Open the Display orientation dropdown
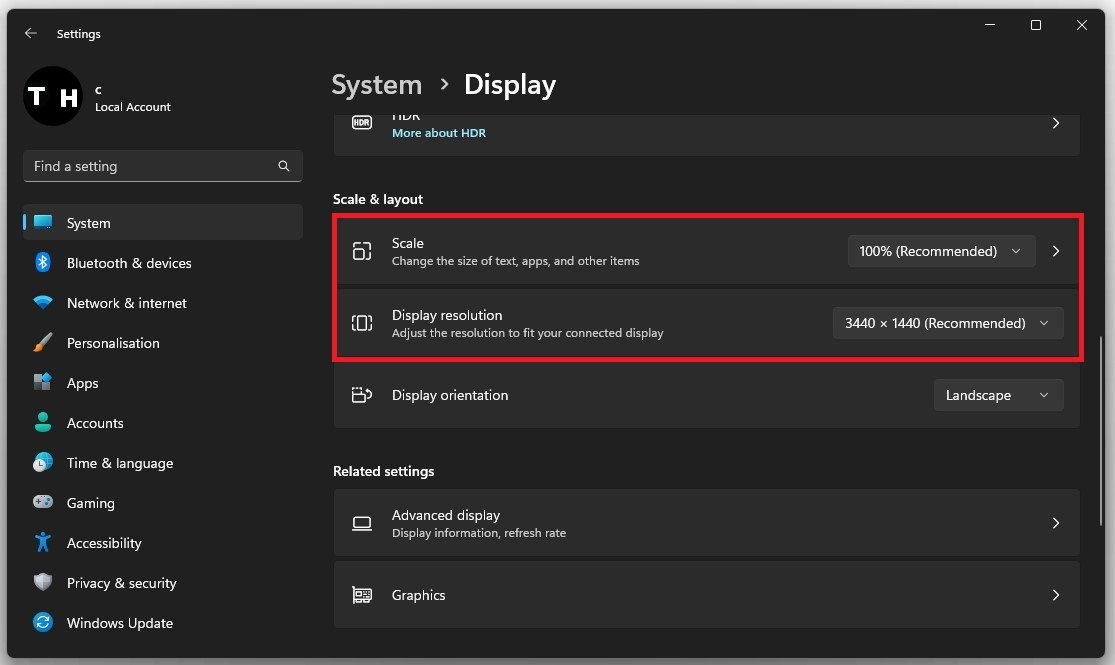Screen dimensions: 1115x665 pos(997,395)
